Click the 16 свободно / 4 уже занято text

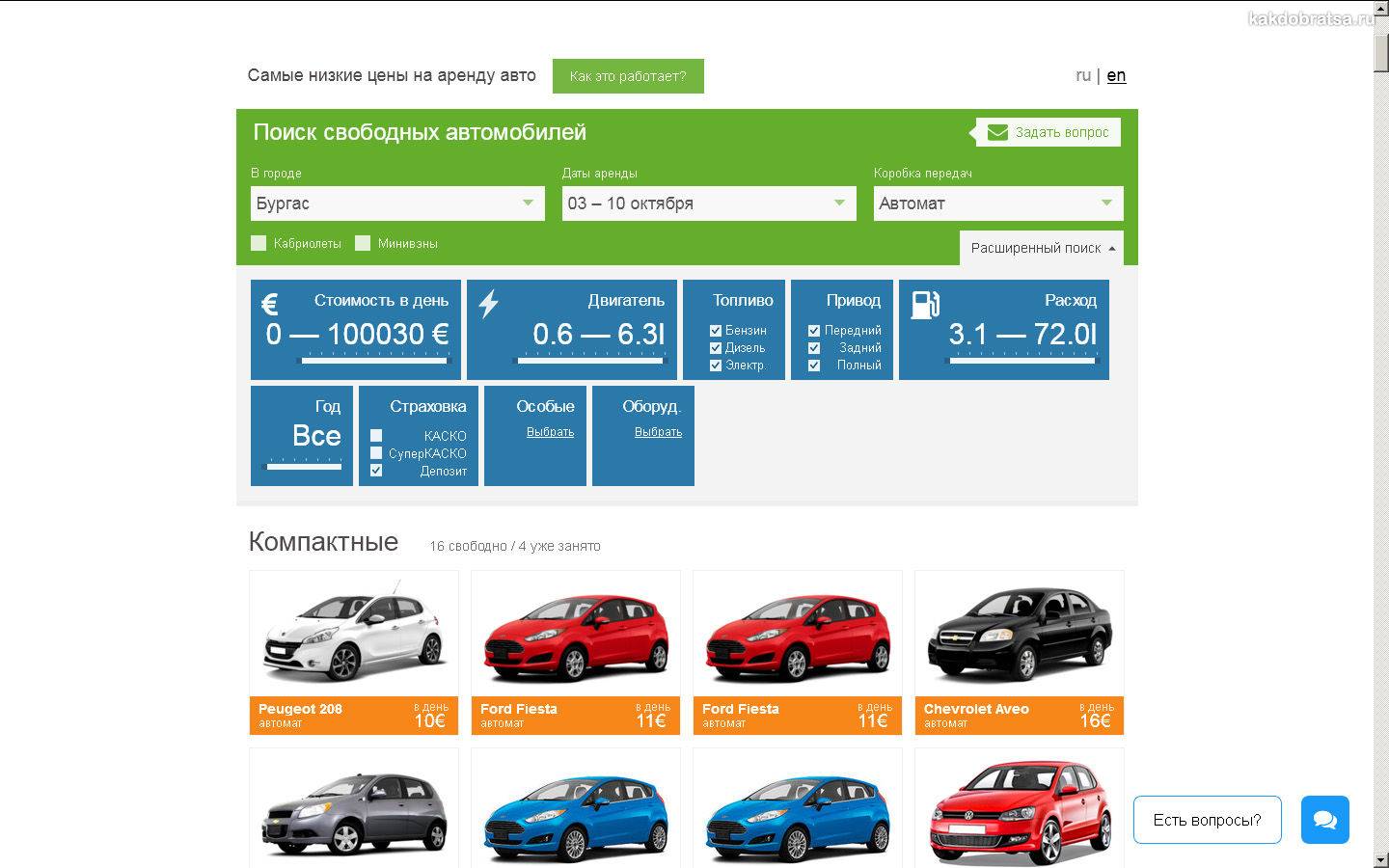515,546
